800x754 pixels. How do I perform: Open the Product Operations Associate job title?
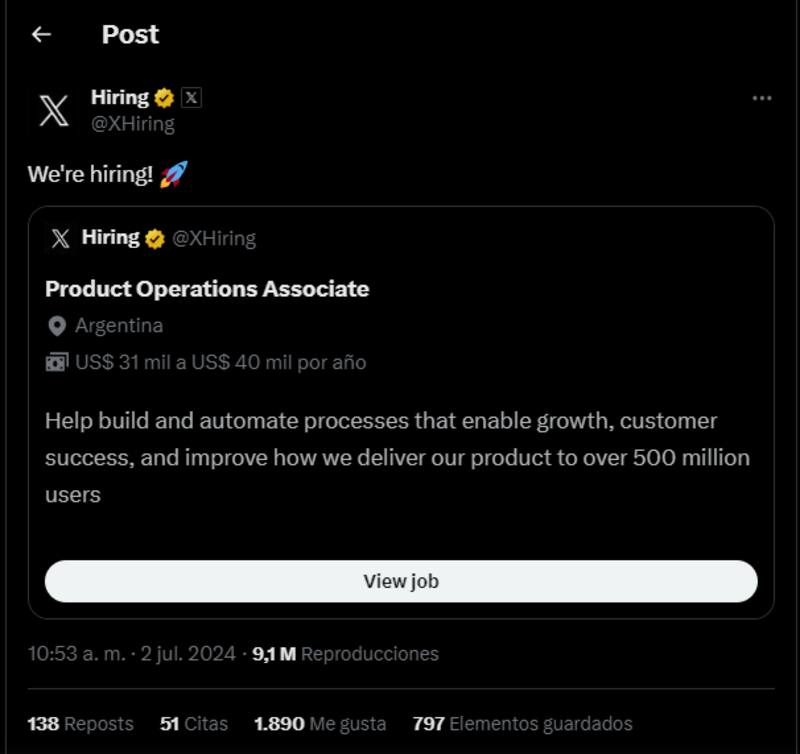(207, 289)
